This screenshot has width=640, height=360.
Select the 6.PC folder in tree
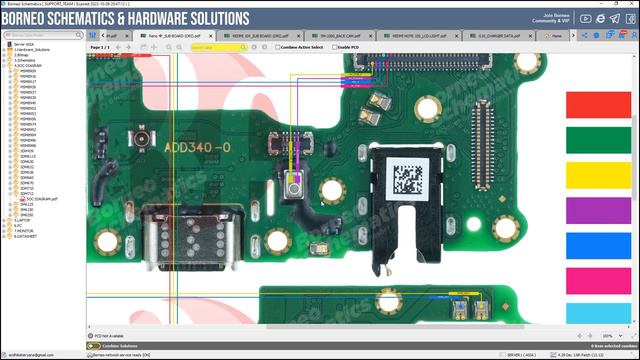(18, 226)
